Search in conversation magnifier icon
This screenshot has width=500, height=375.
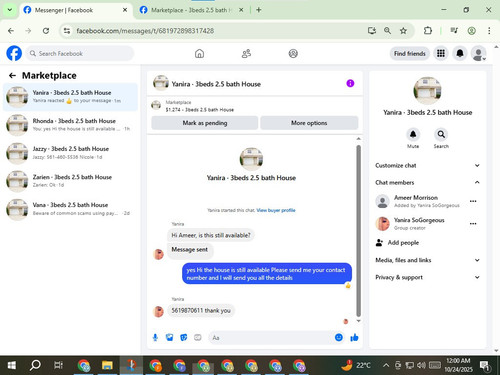(x=441, y=134)
